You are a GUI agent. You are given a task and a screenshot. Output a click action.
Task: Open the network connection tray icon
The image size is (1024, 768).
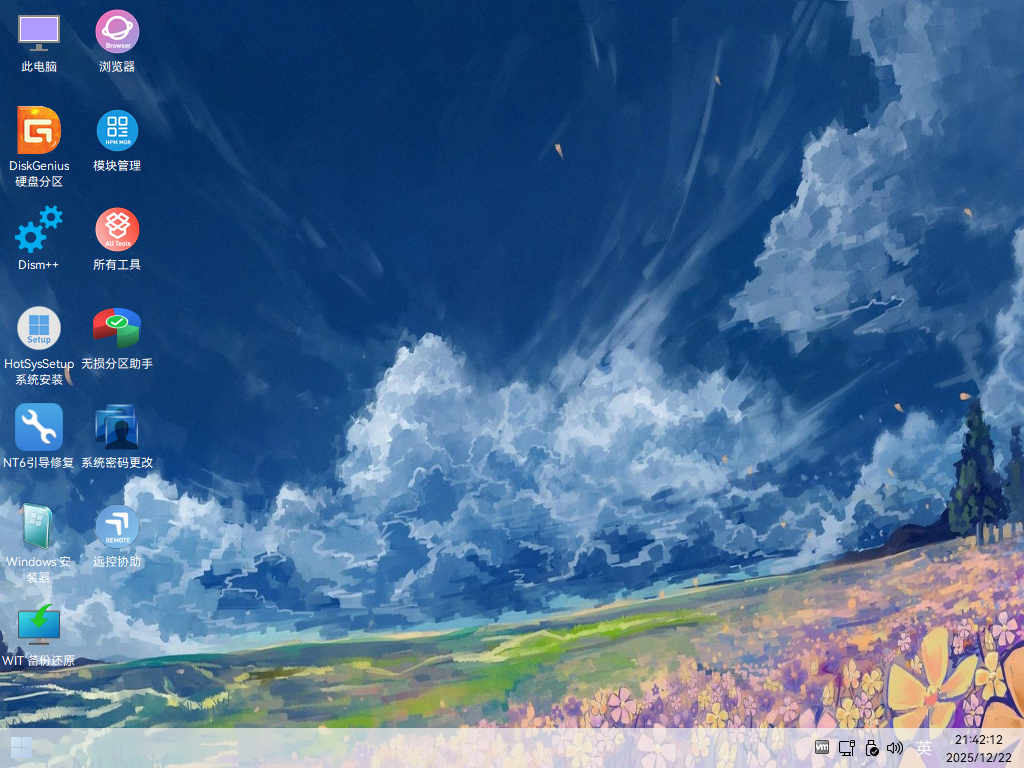[846, 747]
